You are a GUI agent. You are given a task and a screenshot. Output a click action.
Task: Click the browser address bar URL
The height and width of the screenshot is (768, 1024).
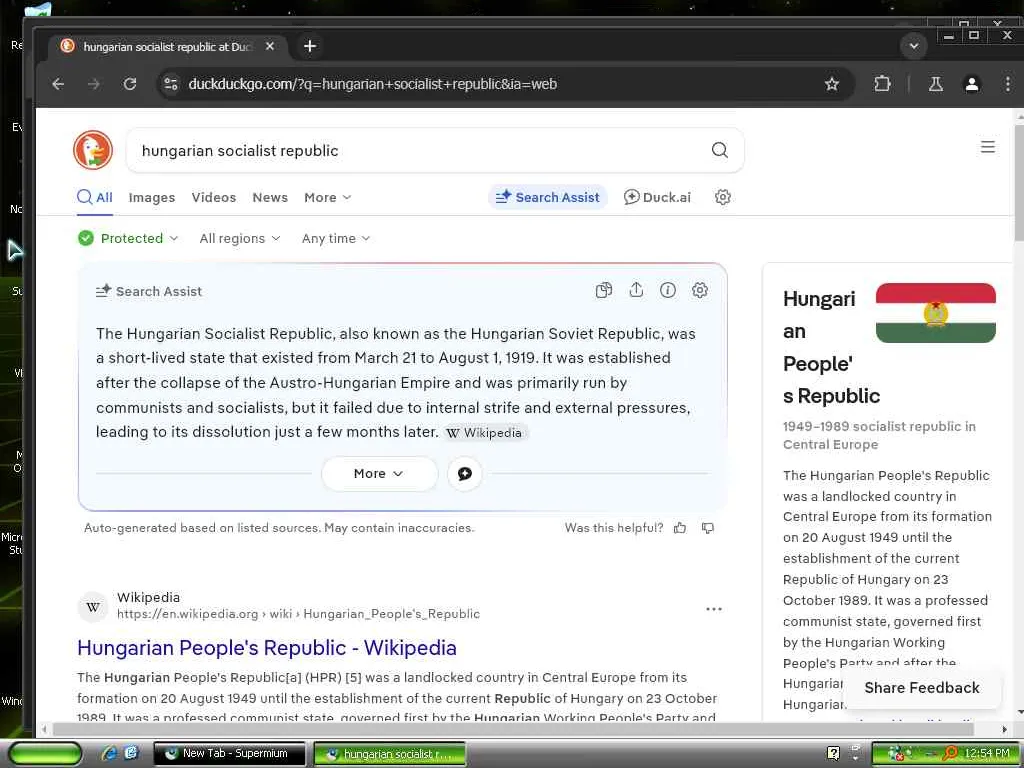click(x=372, y=84)
